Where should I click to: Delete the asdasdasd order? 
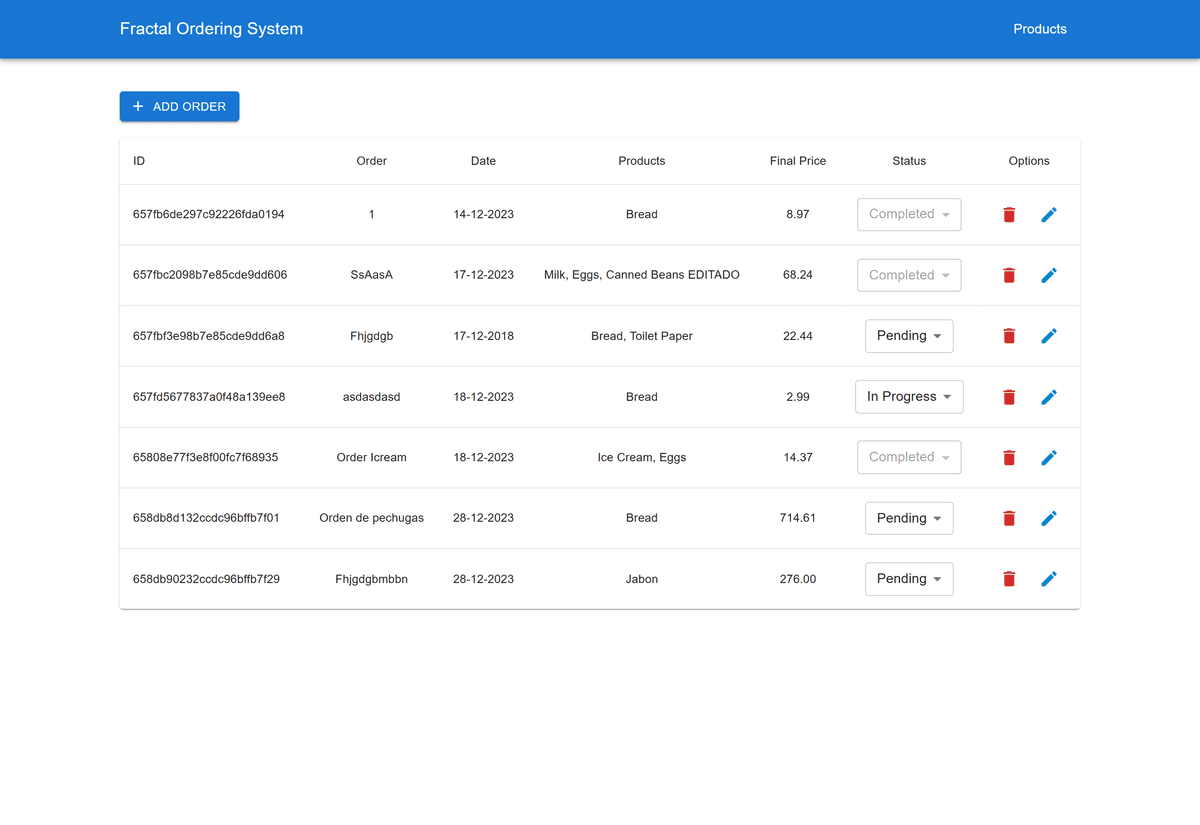(1009, 397)
